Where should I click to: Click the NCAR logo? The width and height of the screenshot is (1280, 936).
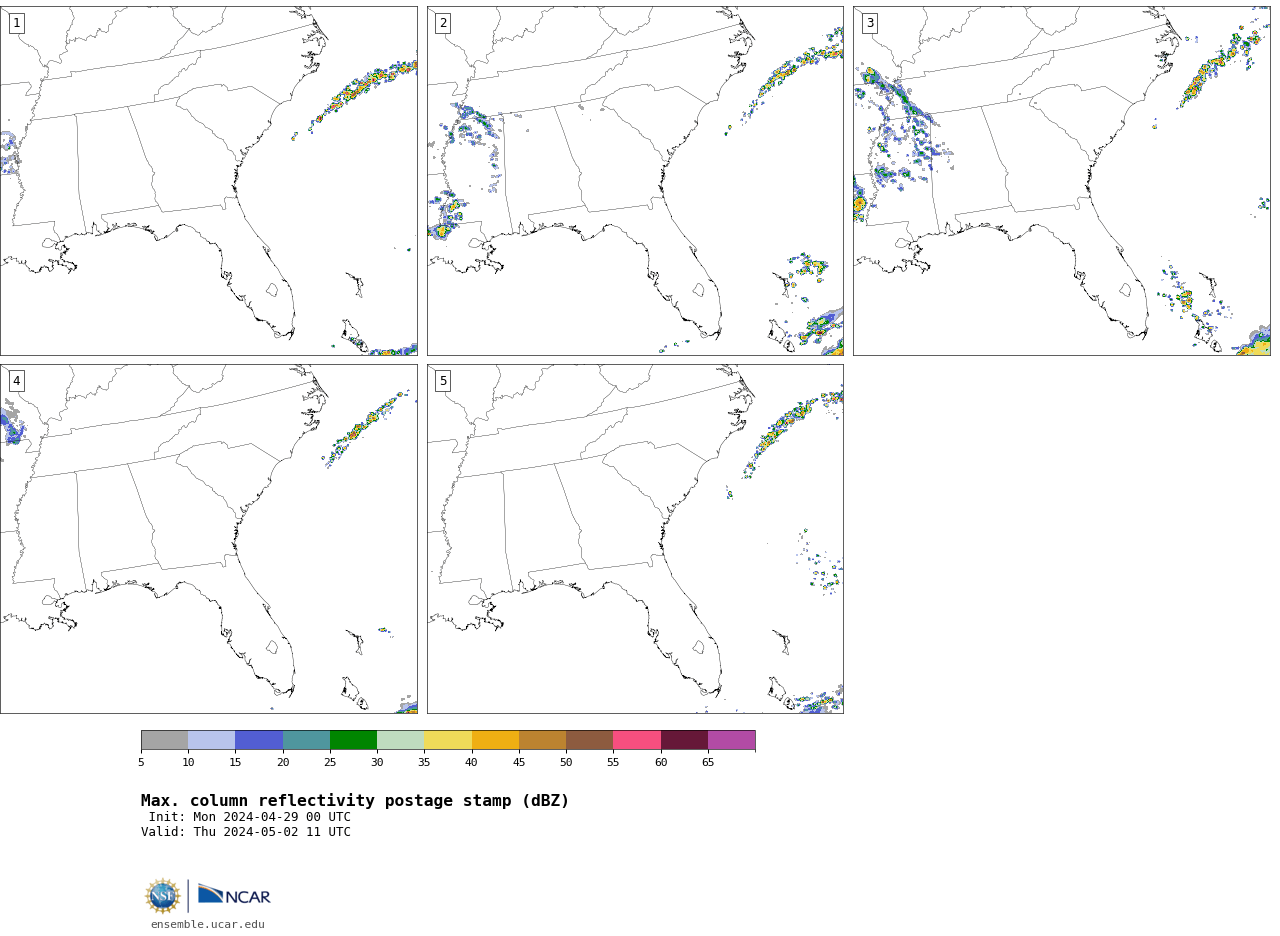[234, 895]
